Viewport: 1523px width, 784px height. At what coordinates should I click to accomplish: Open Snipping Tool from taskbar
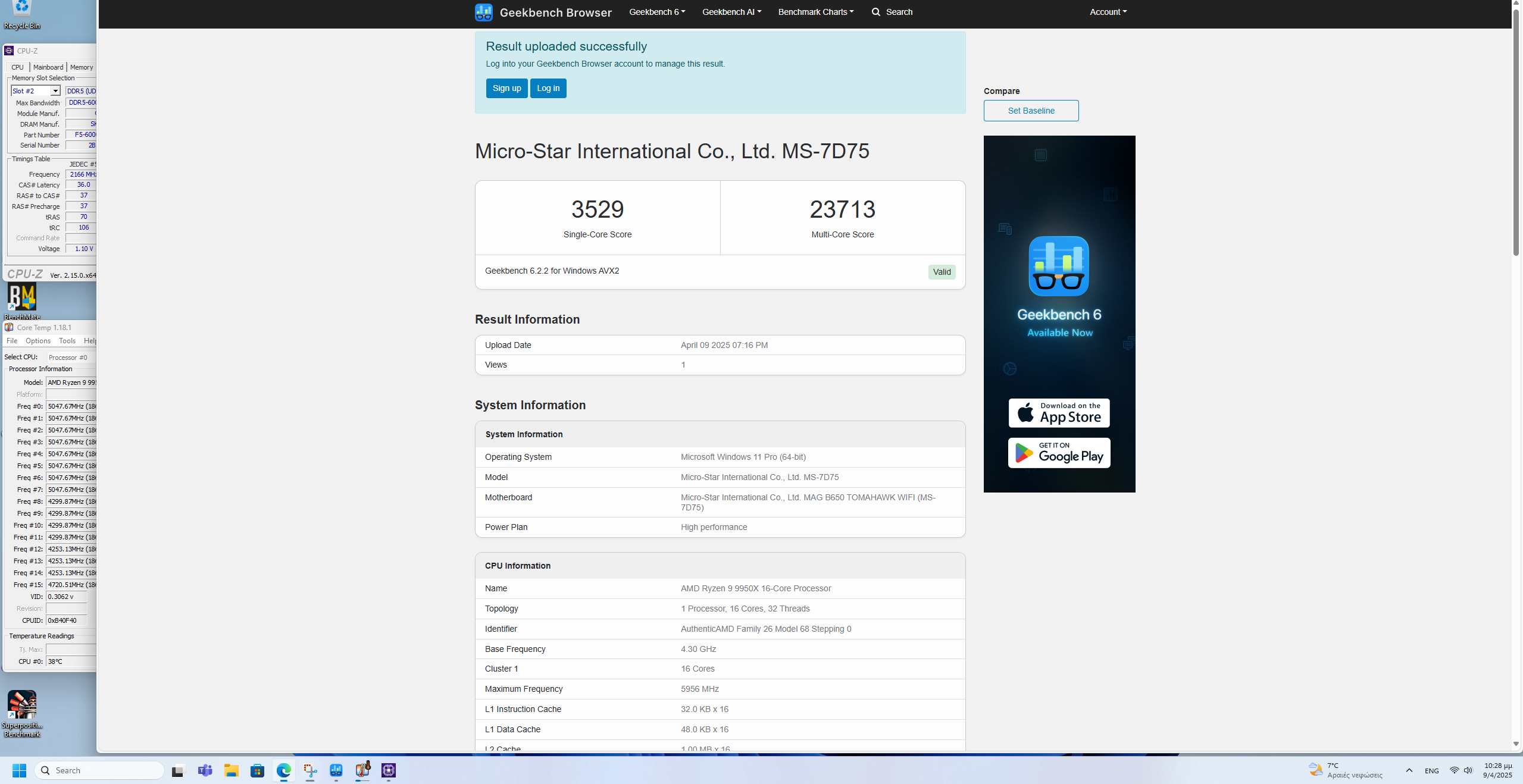310,770
